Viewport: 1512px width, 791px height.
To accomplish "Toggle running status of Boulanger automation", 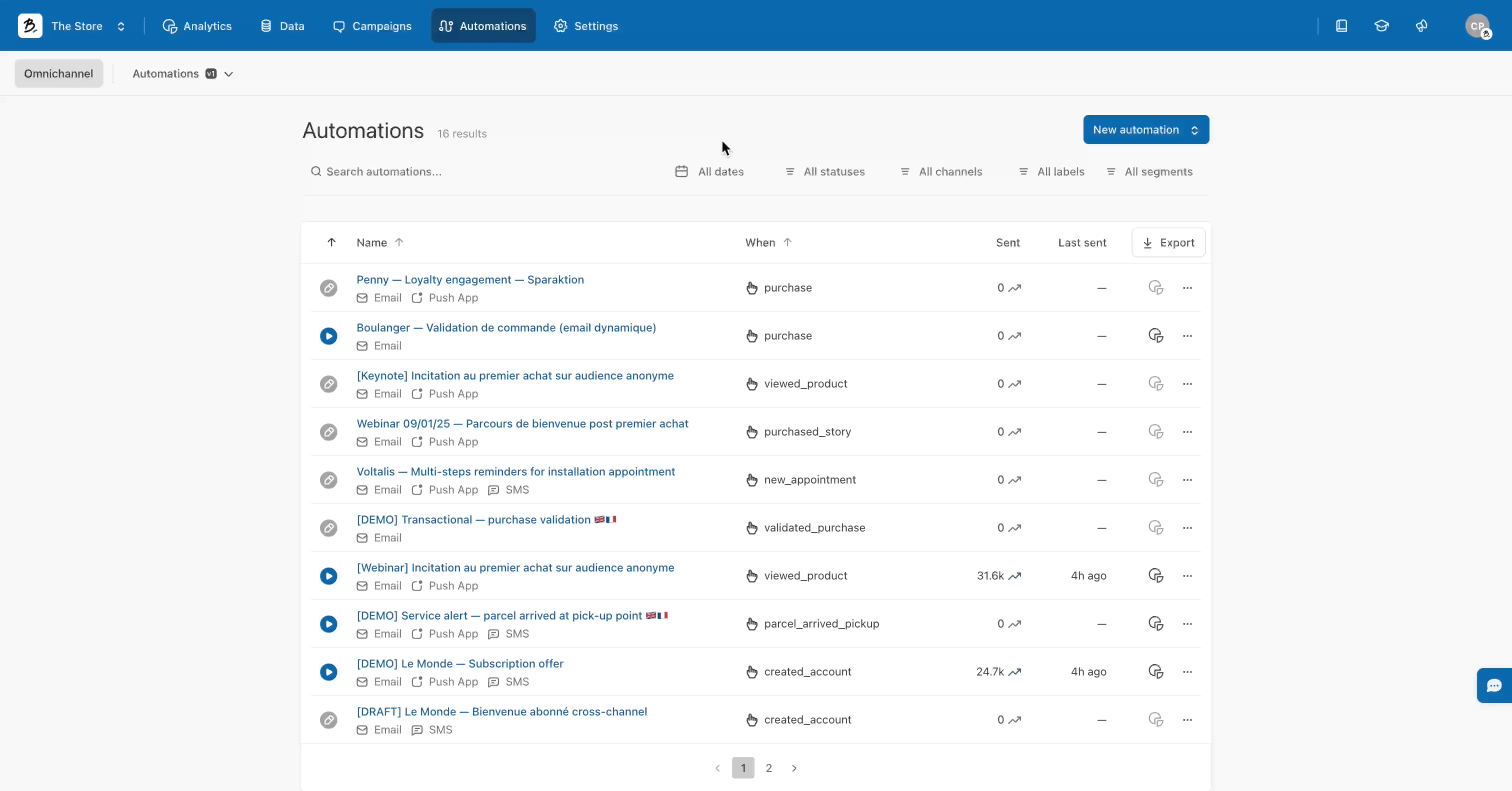I will (328, 335).
